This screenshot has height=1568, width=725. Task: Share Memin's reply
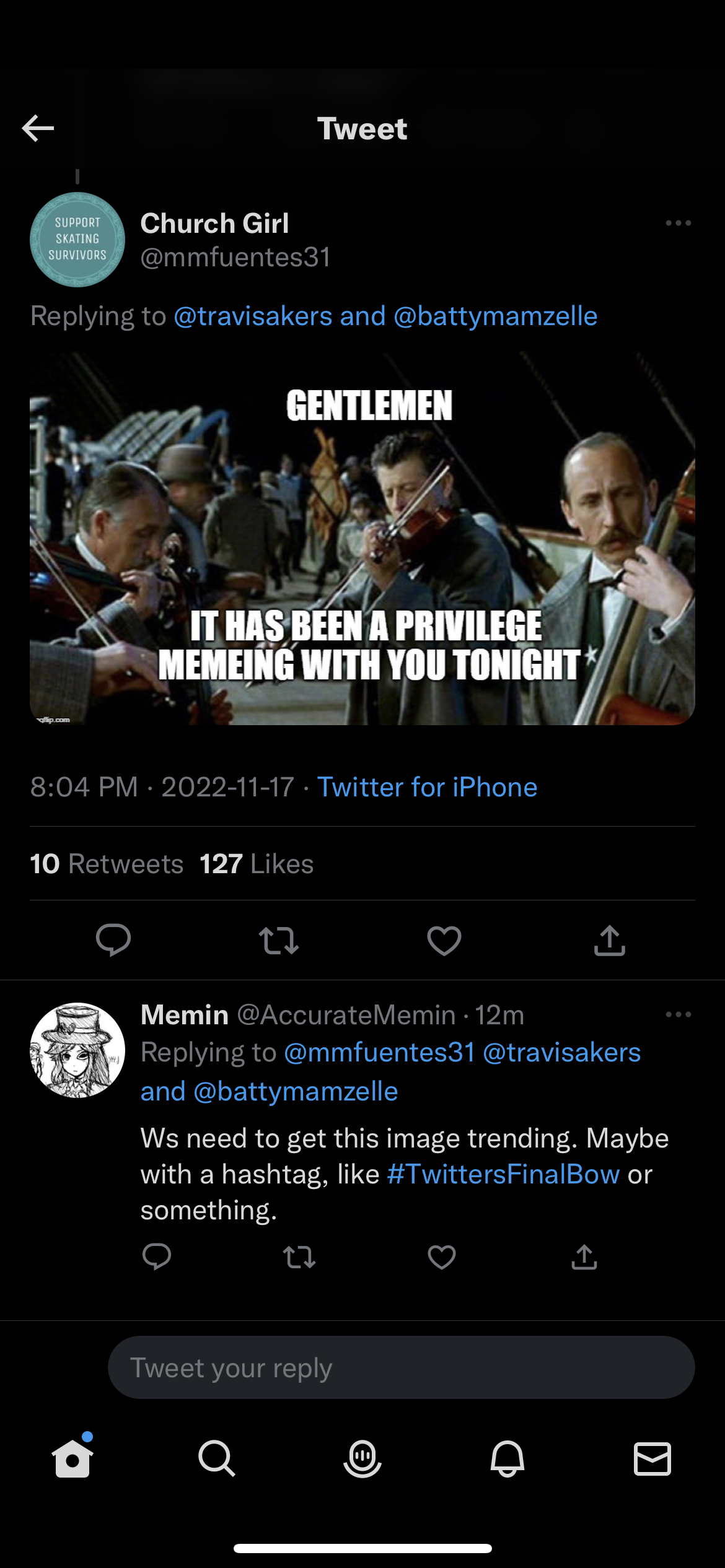click(584, 1257)
